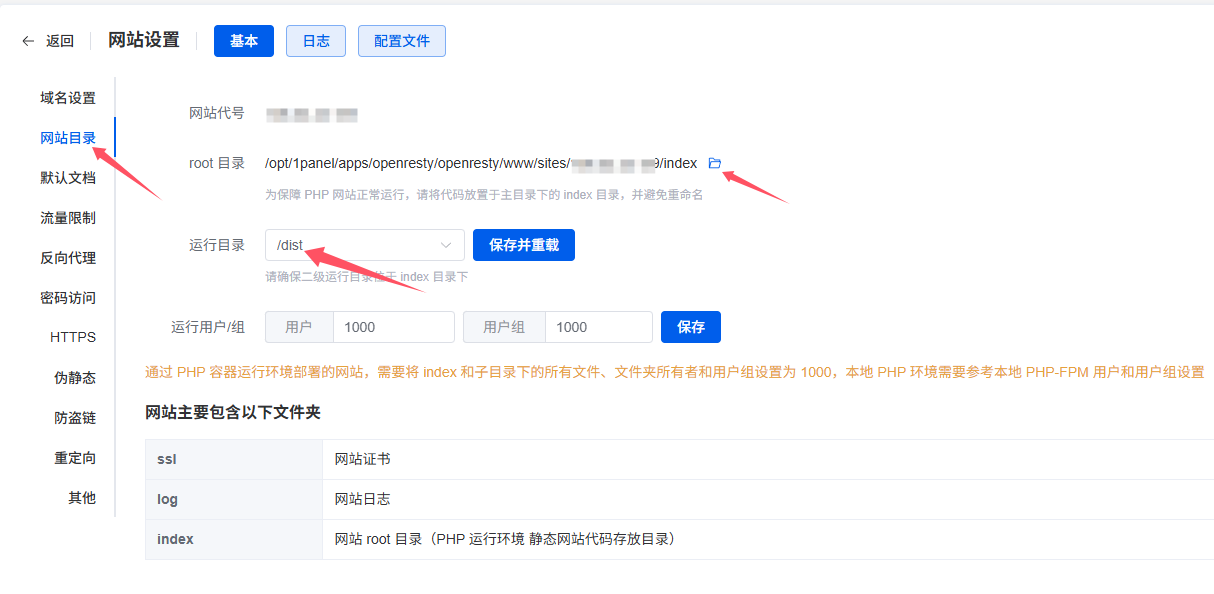Click the 用户 input field with 1000
This screenshot has width=1214, height=594.
tap(393, 327)
